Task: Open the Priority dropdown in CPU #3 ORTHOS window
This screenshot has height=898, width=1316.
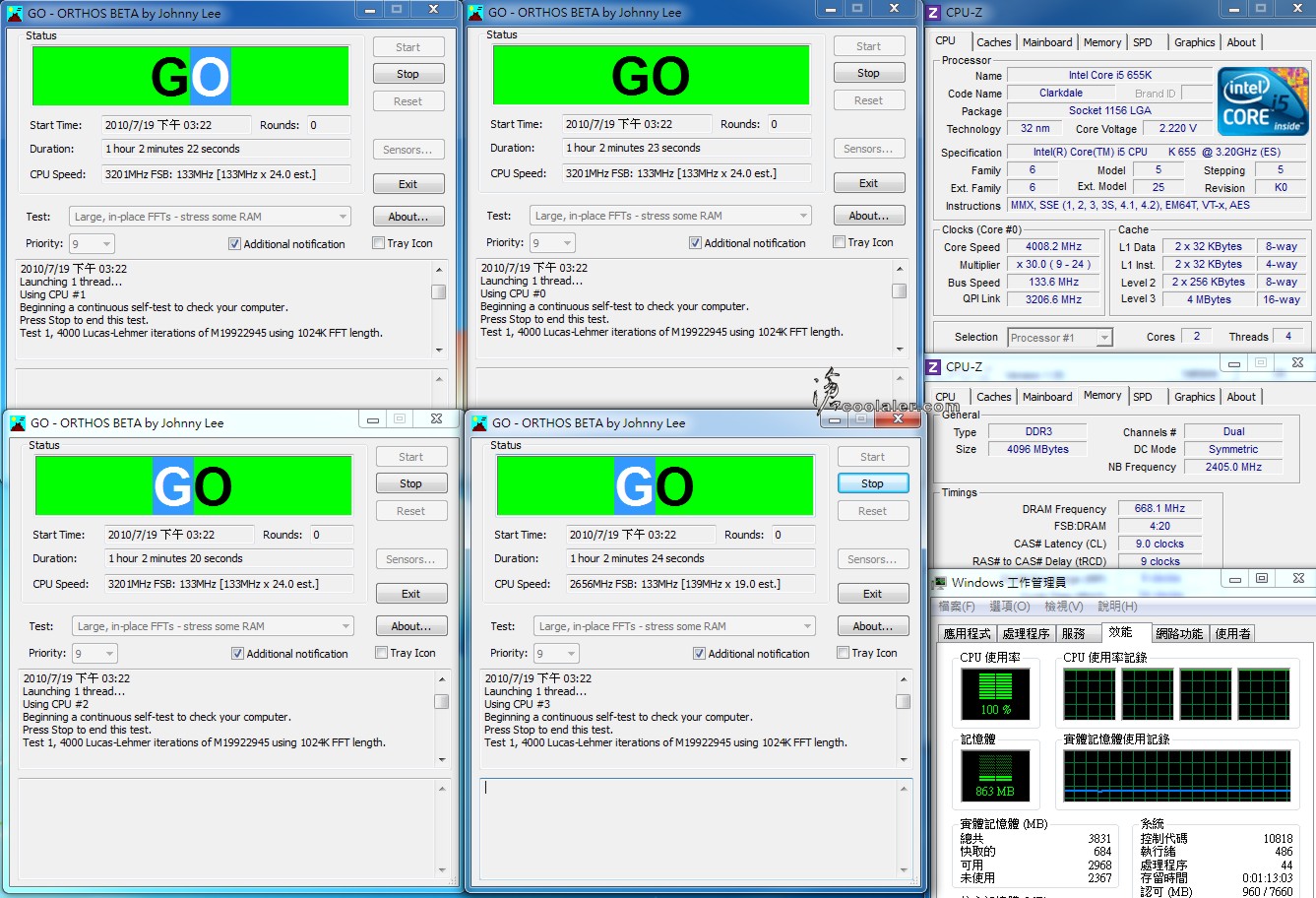Action: [x=556, y=653]
